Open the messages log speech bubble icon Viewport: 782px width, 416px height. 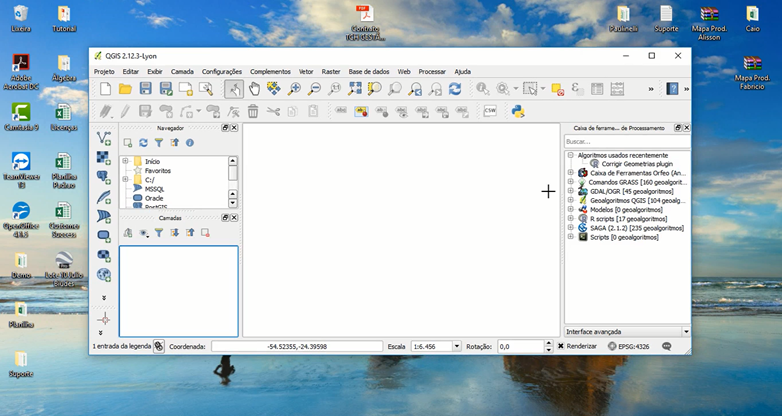(x=666, y=346)
